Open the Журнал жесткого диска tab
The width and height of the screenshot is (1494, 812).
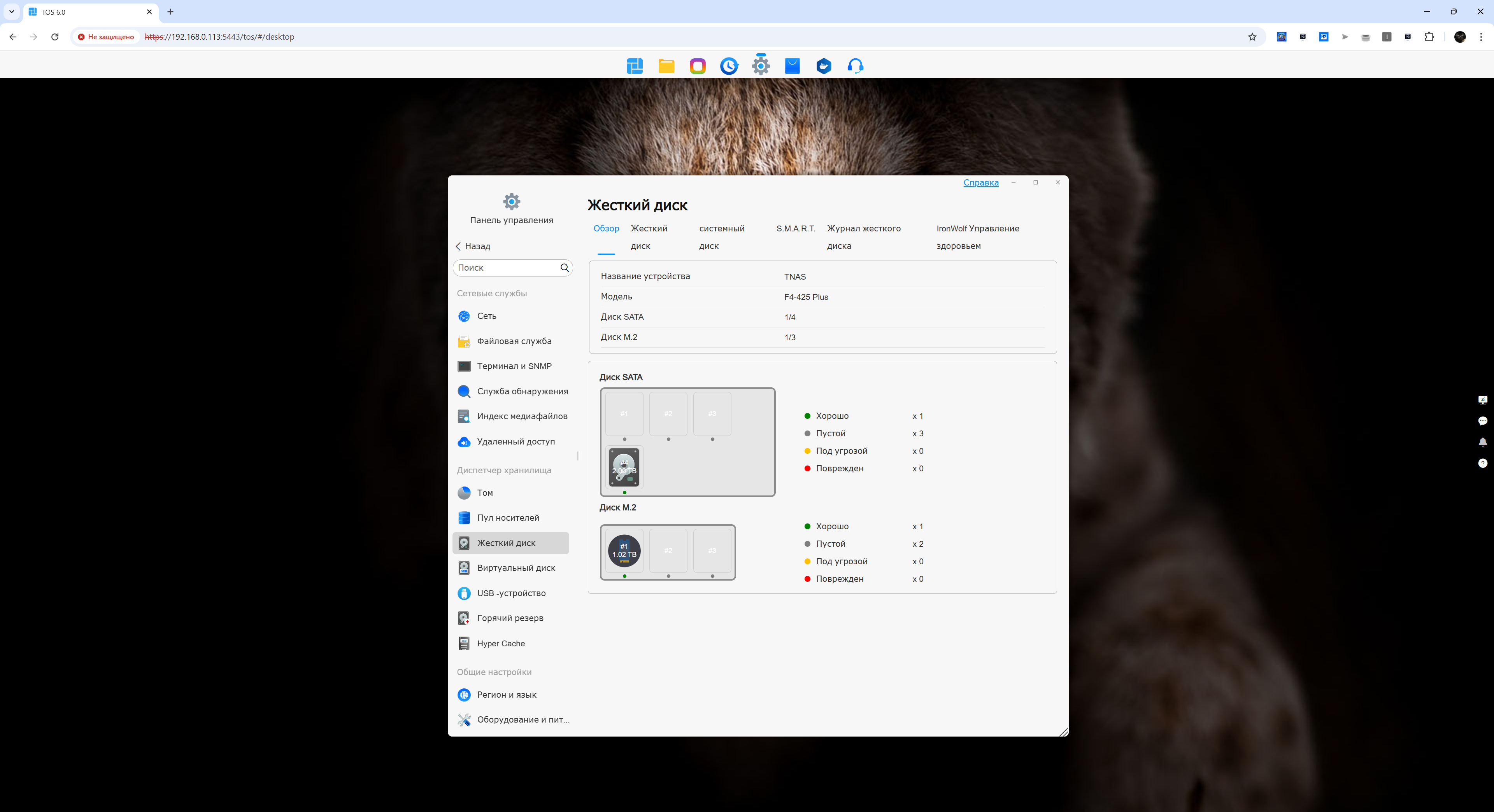coord(863,236)
